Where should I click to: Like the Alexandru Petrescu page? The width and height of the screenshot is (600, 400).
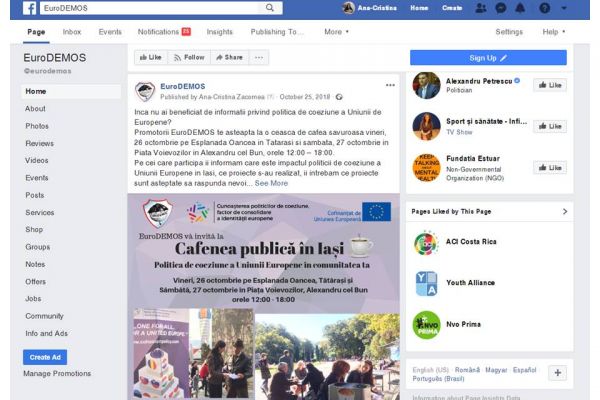point(550,85)
